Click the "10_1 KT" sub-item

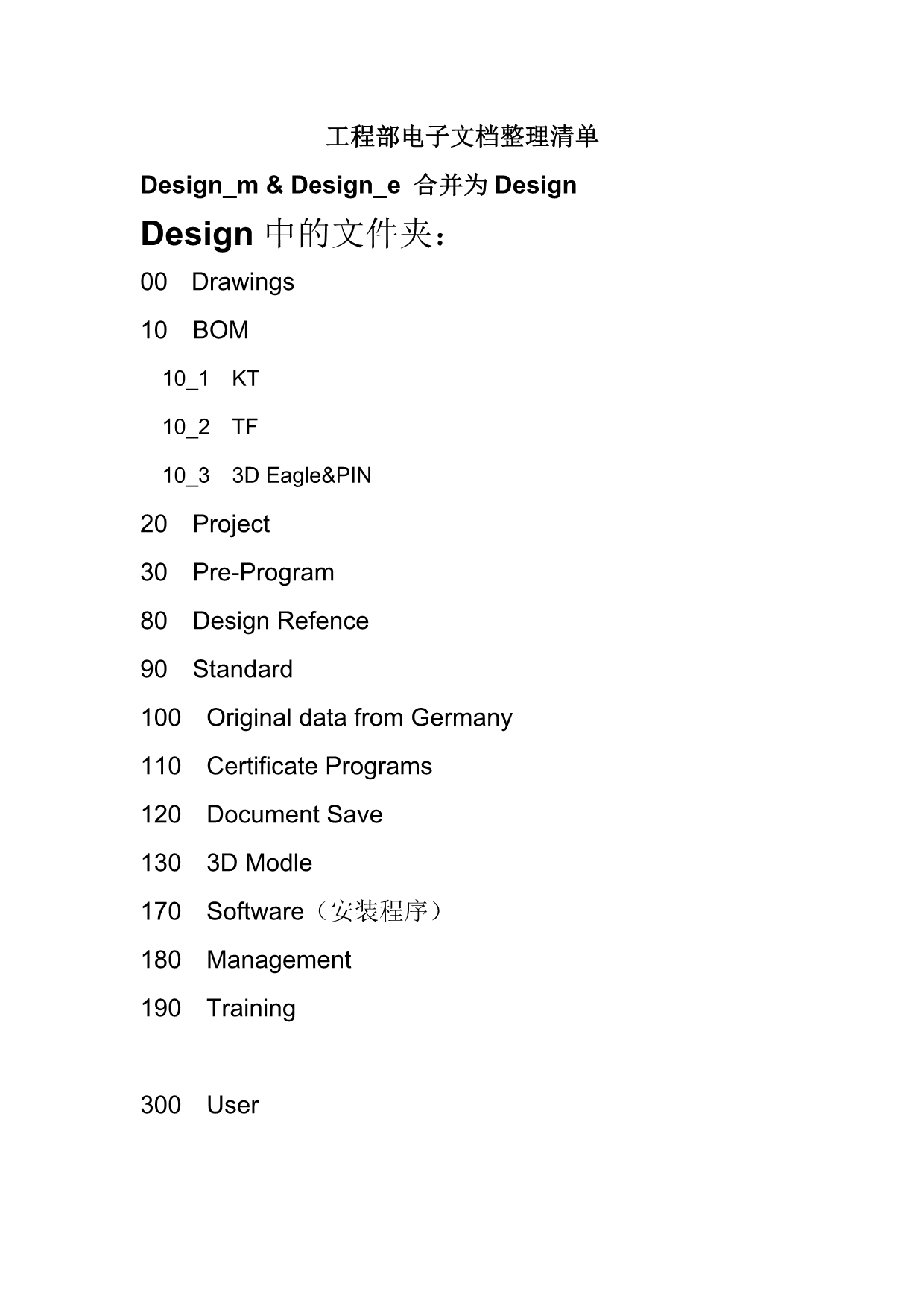pos(211,378)
